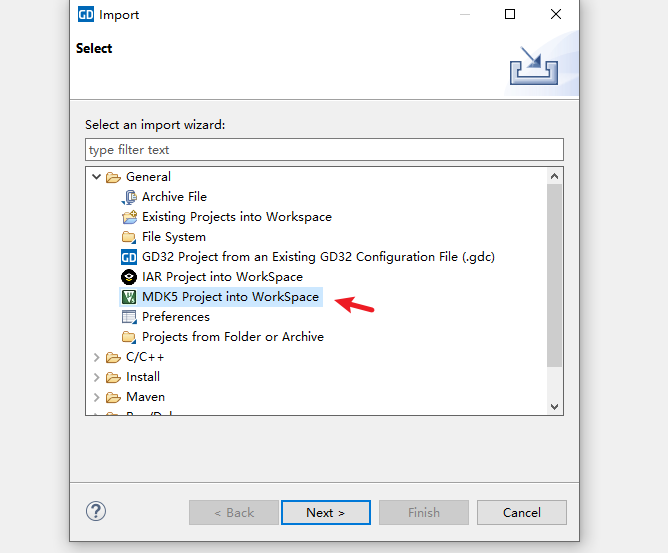Viewport: 668px width, 553px height.
Task: Expand the Install category
Action: click(x=97, y=377)
